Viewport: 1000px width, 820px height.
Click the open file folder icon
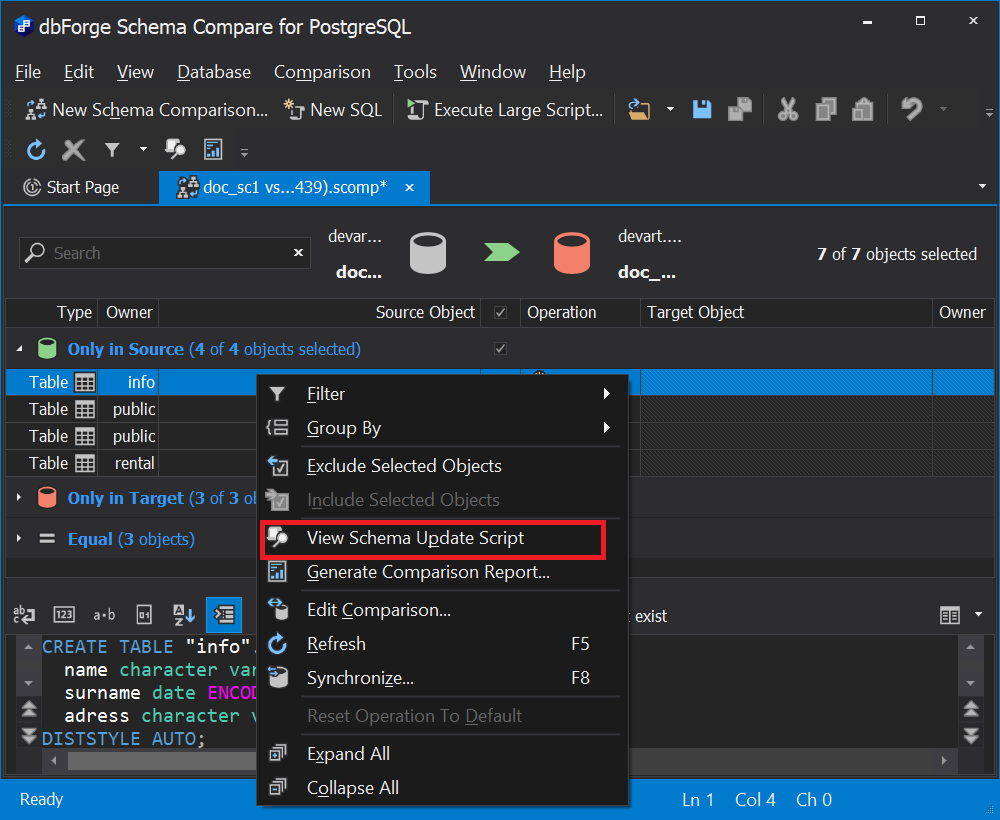coord(639,110)
